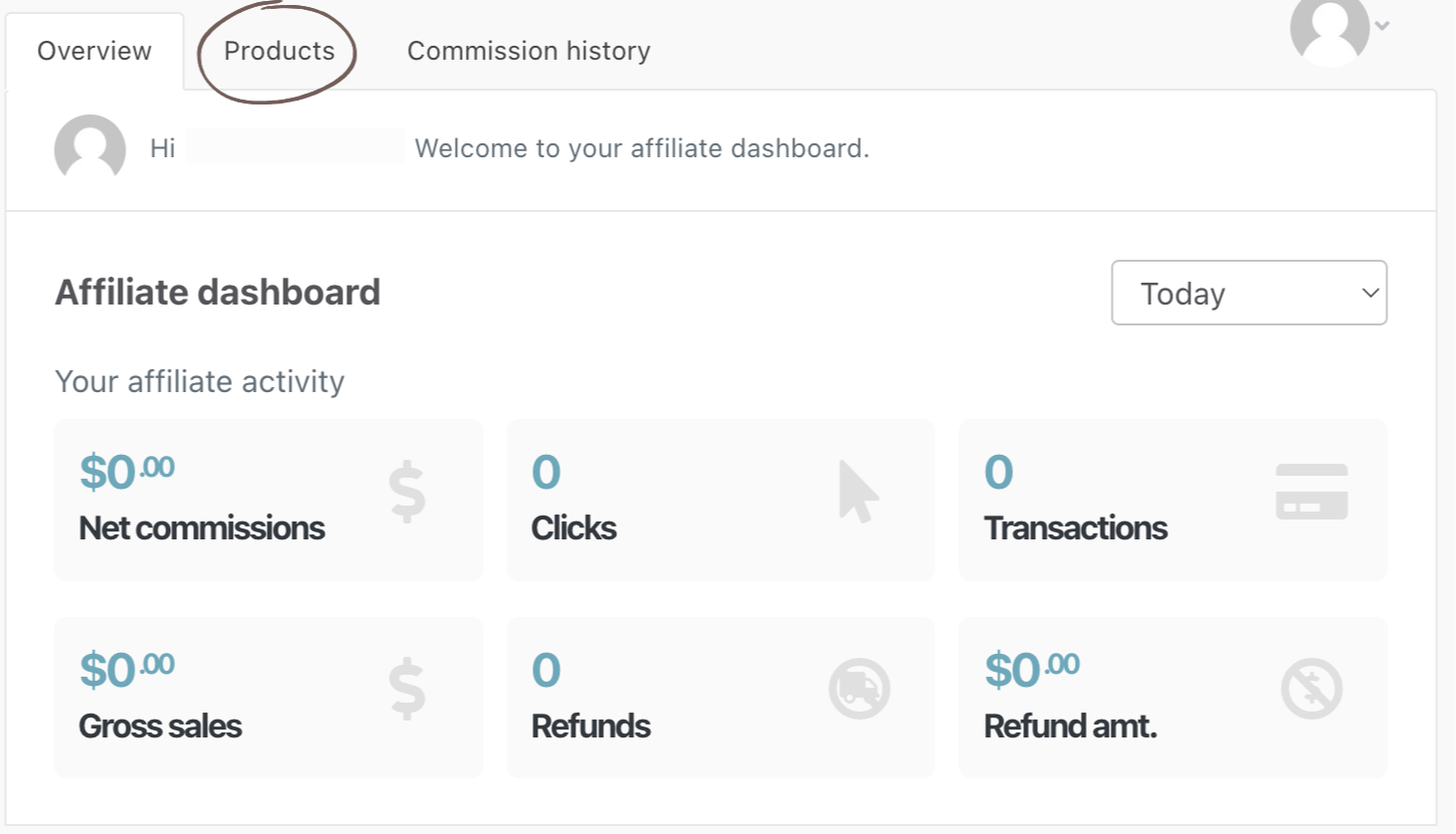
Task: Click the crossed-dollar icon in Refund amt. card
Action: coord(1312,689)
